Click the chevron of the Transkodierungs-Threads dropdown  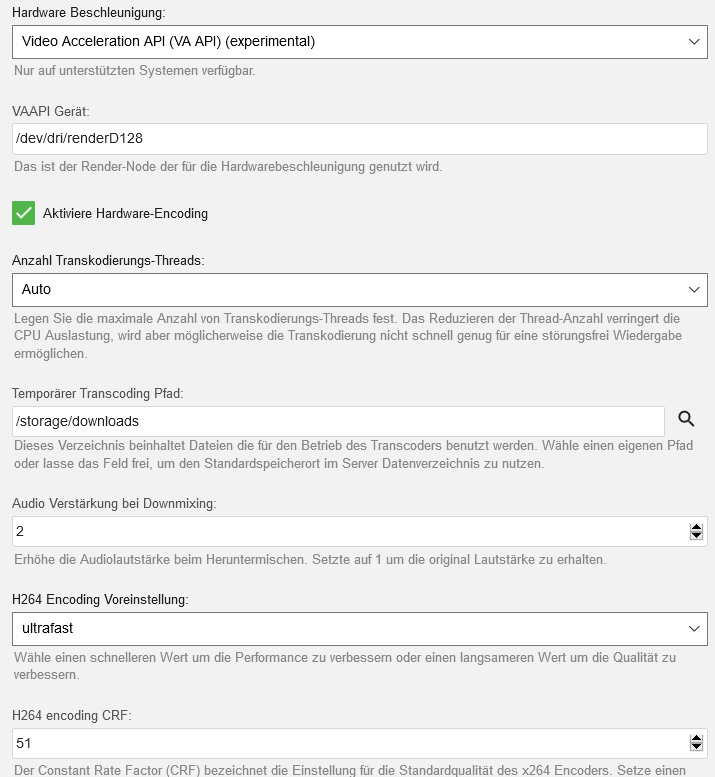click(x=694, y=290)
